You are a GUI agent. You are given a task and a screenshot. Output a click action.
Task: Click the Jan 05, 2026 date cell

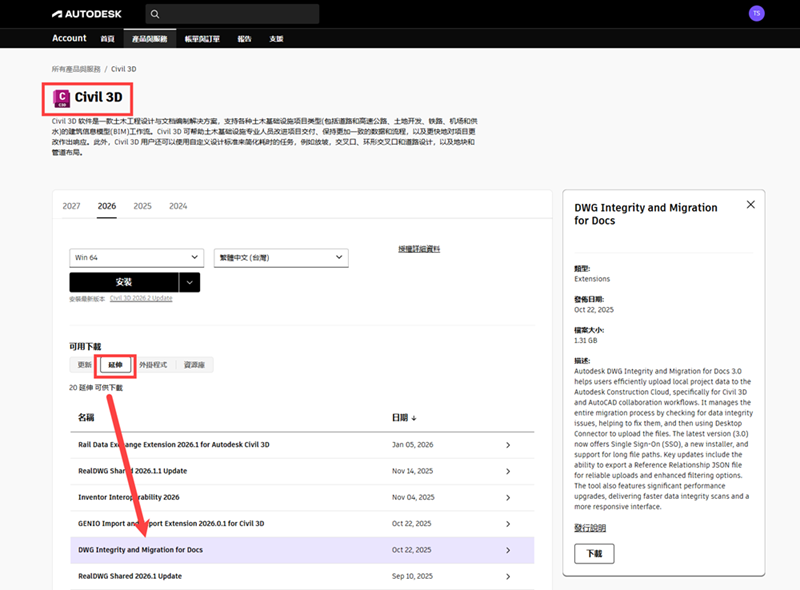pyautogui.click(x=412, y=445)
